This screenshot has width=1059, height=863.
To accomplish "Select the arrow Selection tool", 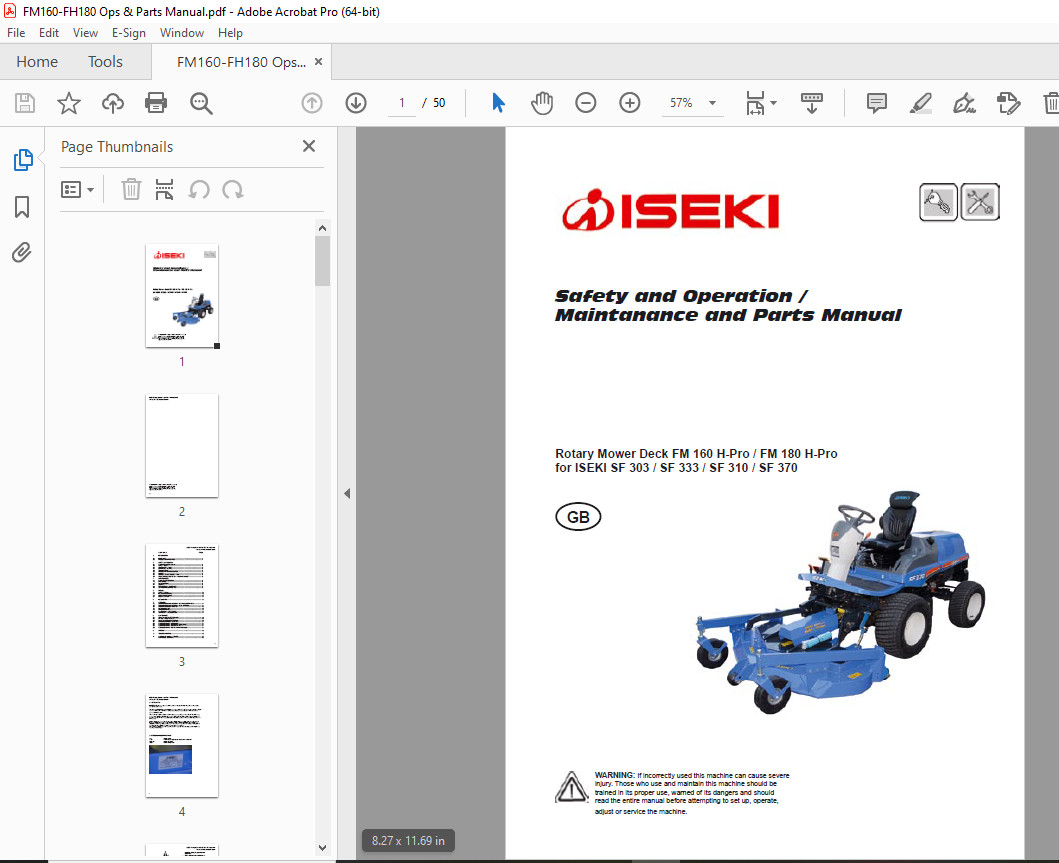I will click(x=498, y=103).
